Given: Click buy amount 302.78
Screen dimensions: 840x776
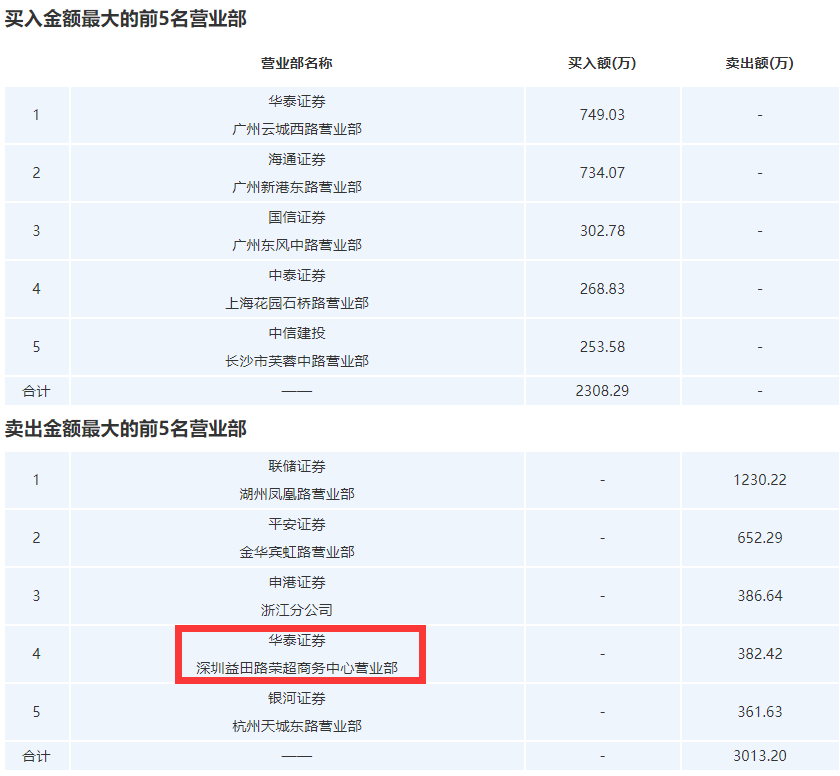Looking at the screenshot, I should coord(602,231).
